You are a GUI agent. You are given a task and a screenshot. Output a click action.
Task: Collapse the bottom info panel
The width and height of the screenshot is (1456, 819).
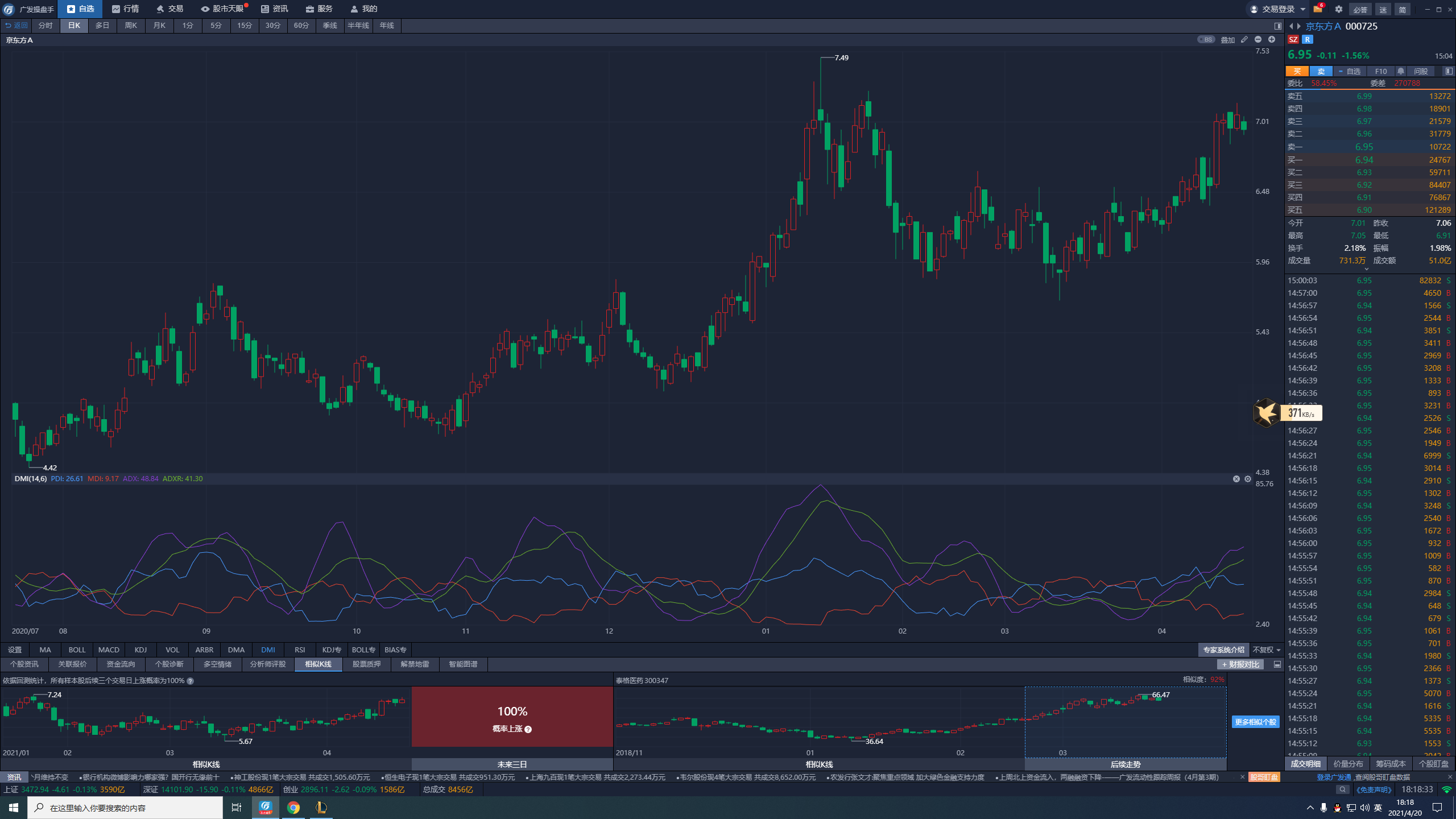point(1277,664)
